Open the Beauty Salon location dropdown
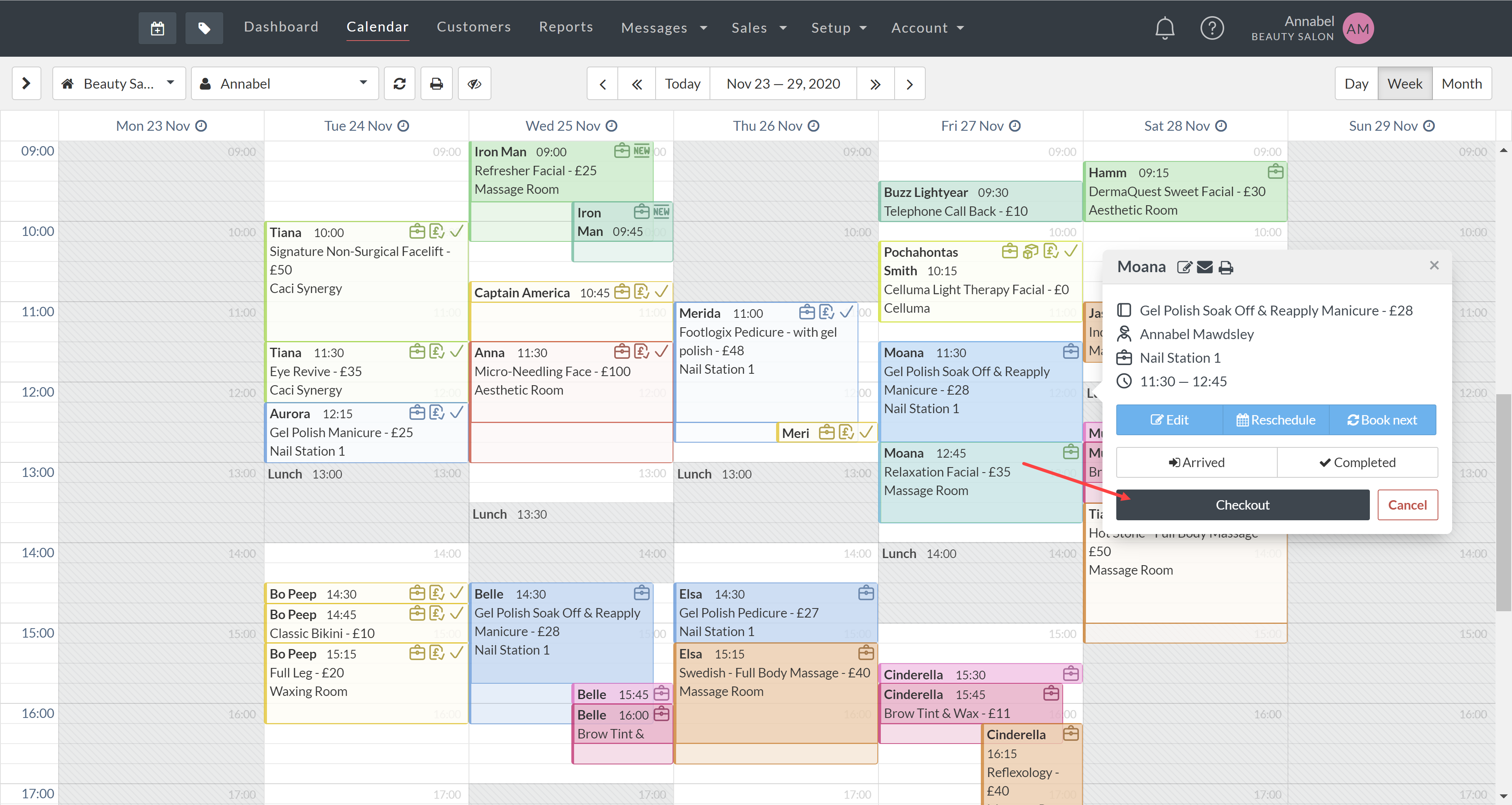The height and width of the screenshot is (805, 1512). click(119, 84)
